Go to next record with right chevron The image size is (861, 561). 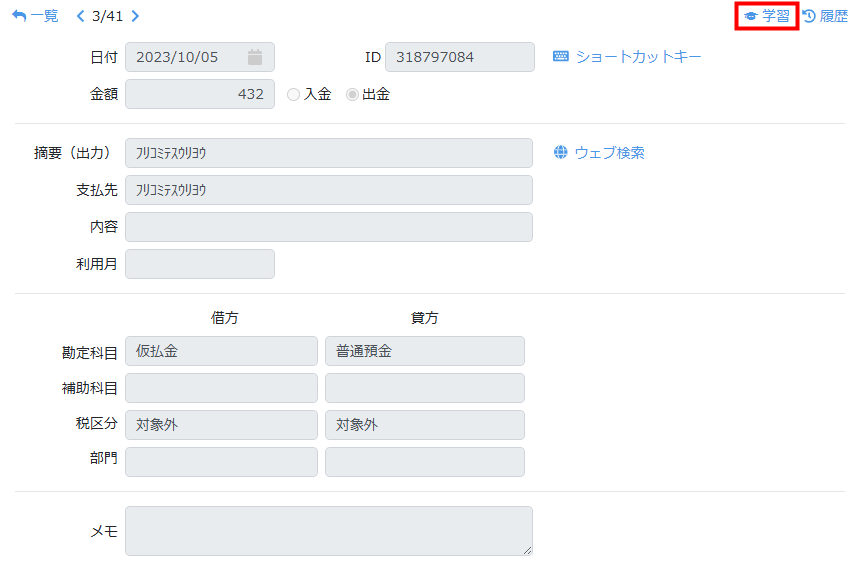(136, 16)
